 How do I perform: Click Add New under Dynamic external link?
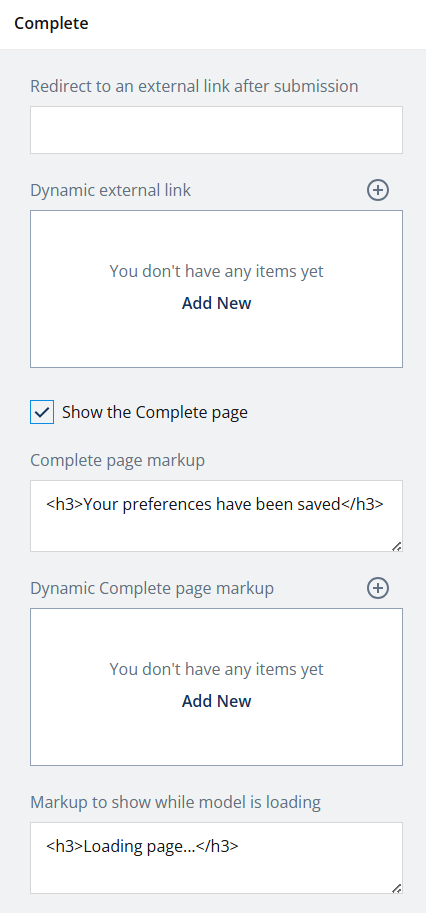coord(216,303)
